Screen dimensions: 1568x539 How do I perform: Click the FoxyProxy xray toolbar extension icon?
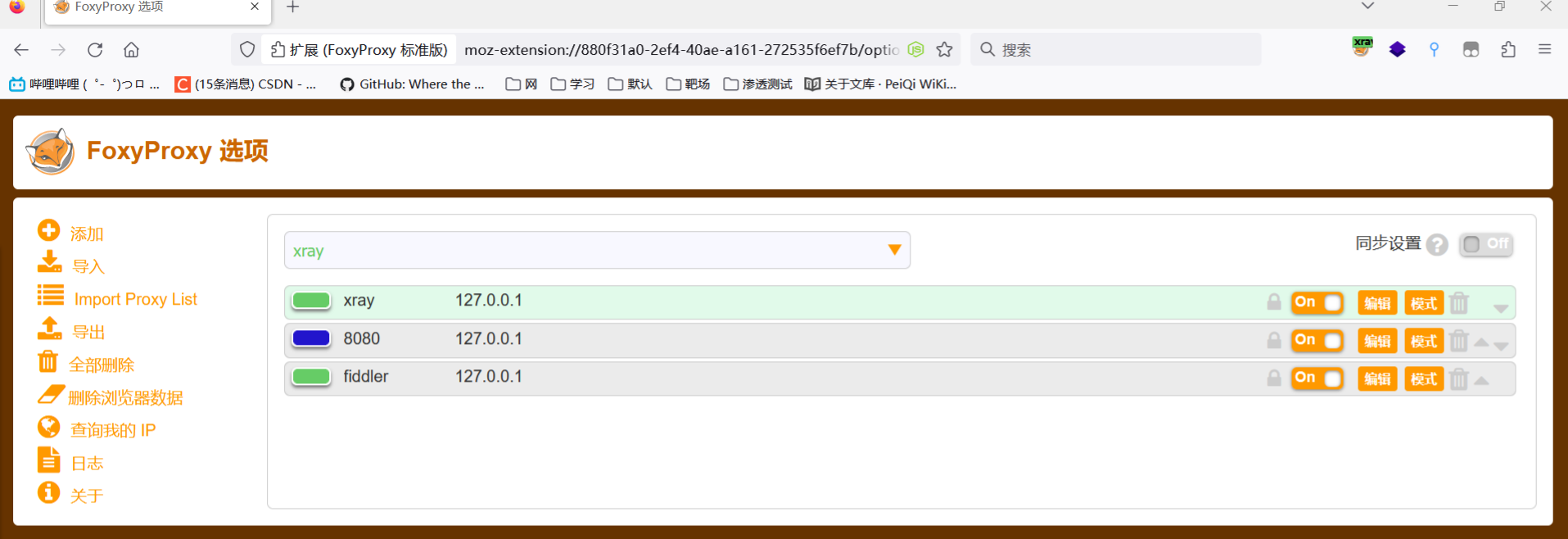pyautogui.click(x=1362, y=48)
